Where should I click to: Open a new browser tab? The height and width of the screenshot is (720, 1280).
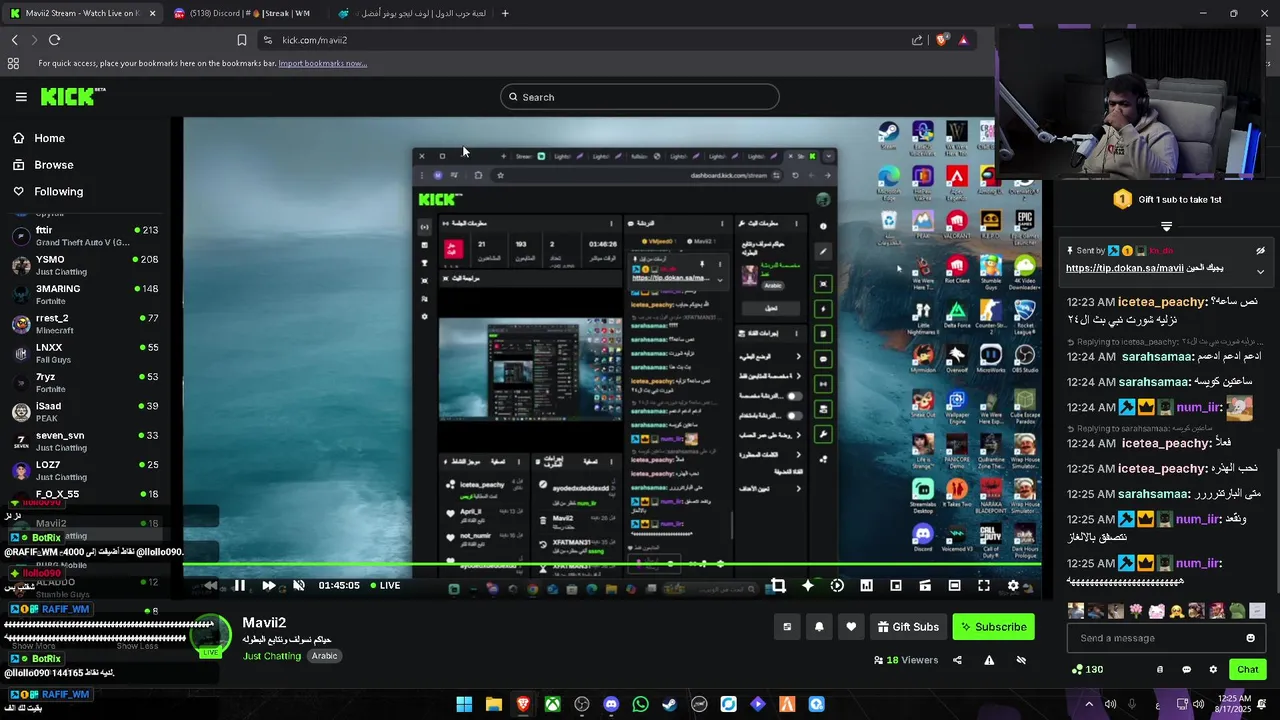tap(505, 13)
